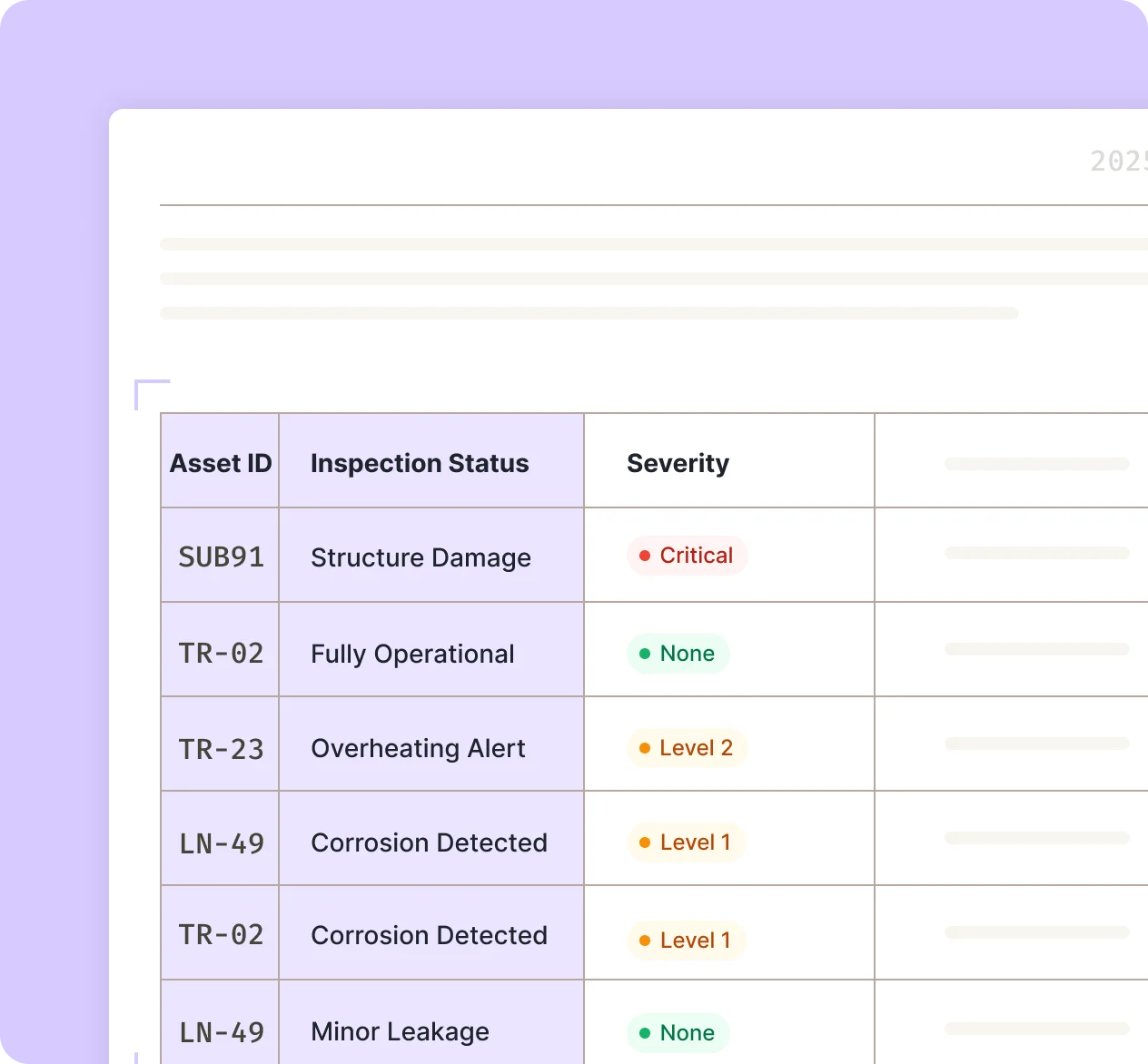The height and width of the screenshot is (1064, 1148).
Task: Select the SUB91 asset ID cell
Action: point(221,557)
